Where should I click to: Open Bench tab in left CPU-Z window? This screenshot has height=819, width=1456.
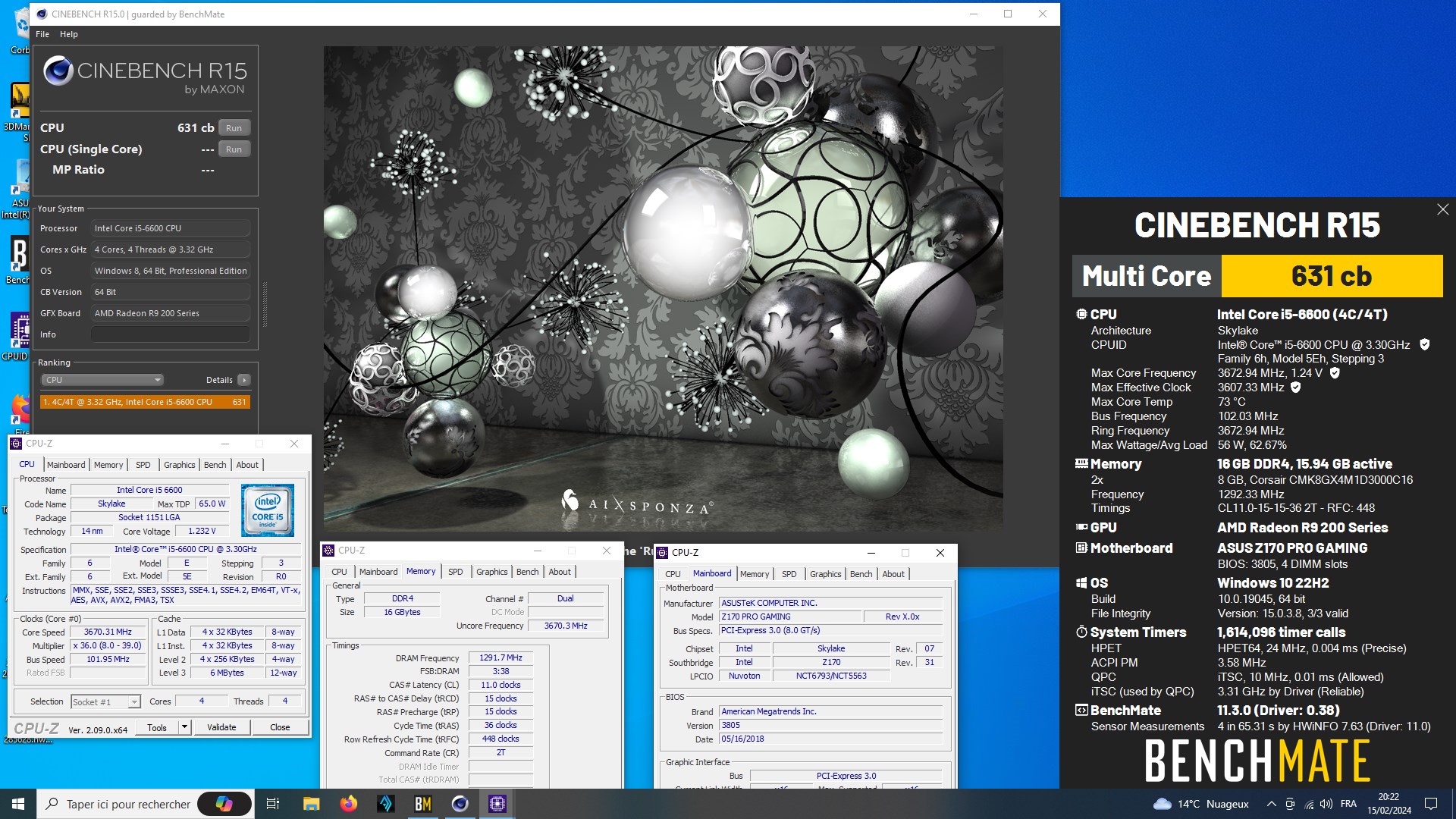215,465
